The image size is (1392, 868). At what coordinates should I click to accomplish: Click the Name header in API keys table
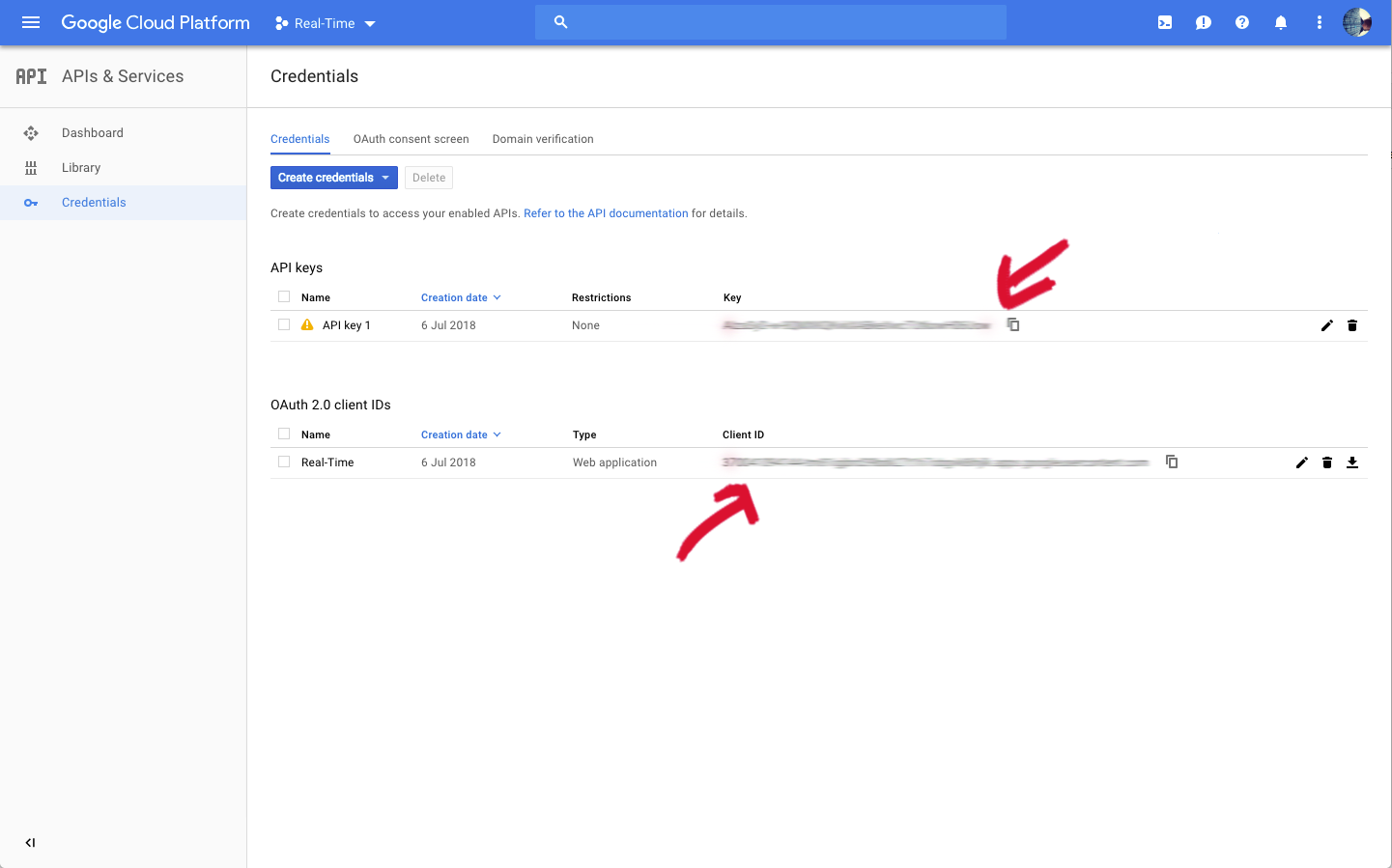(316, 297)
